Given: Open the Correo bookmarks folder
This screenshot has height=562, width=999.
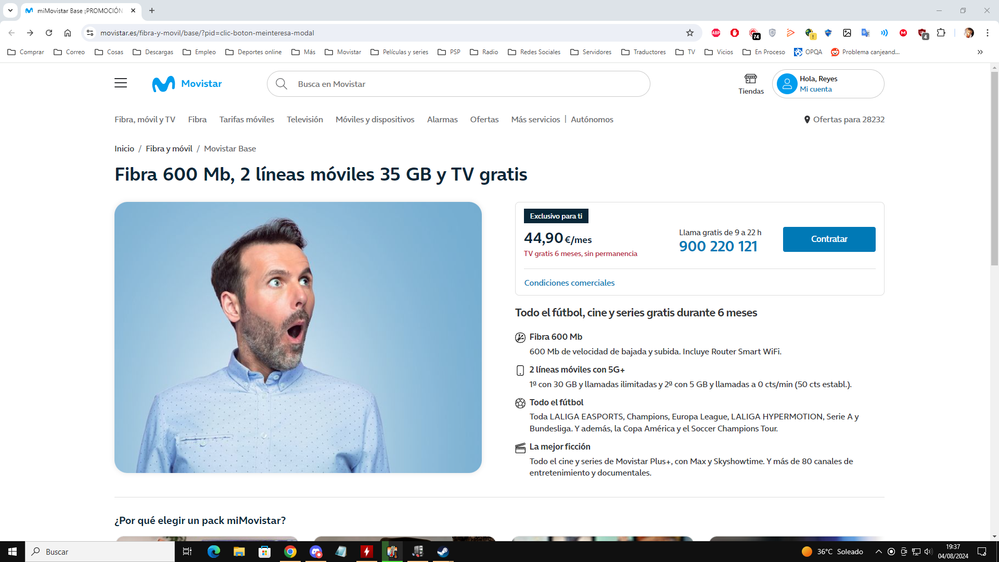Looking at the screenshot, I should pos(69,52).
